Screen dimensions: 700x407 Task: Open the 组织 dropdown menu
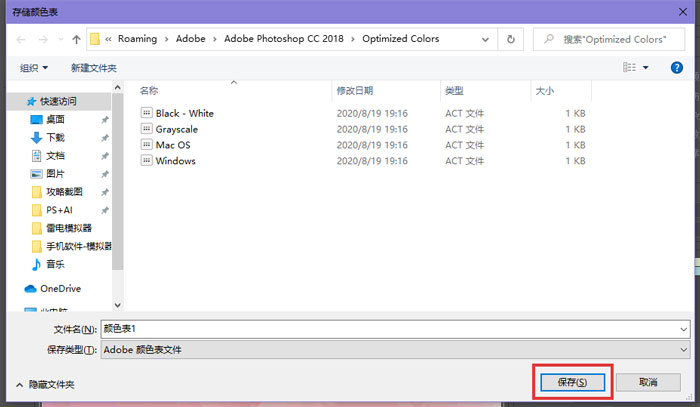click(34, 68)
